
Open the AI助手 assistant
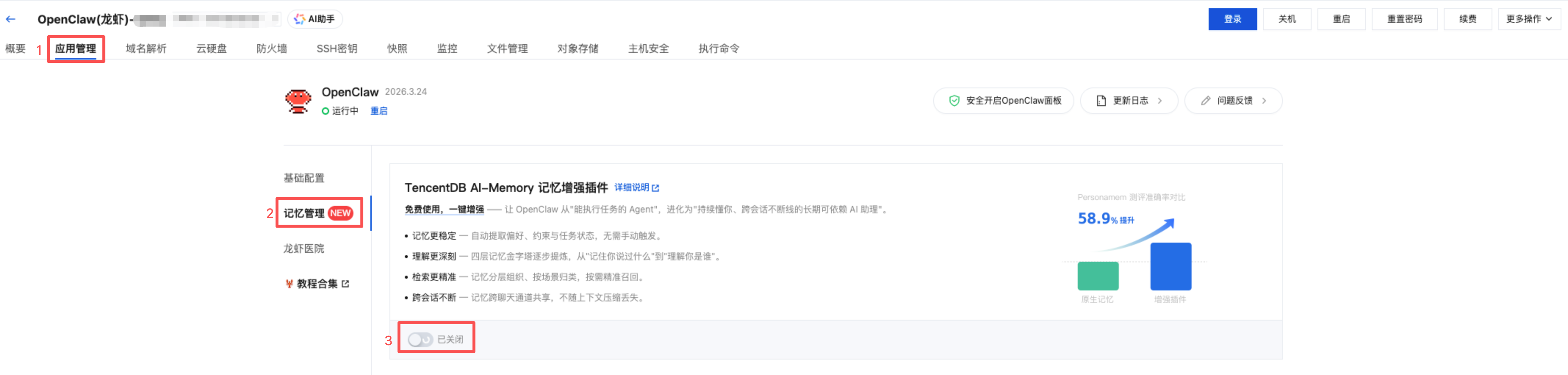[x=316, y=18]
